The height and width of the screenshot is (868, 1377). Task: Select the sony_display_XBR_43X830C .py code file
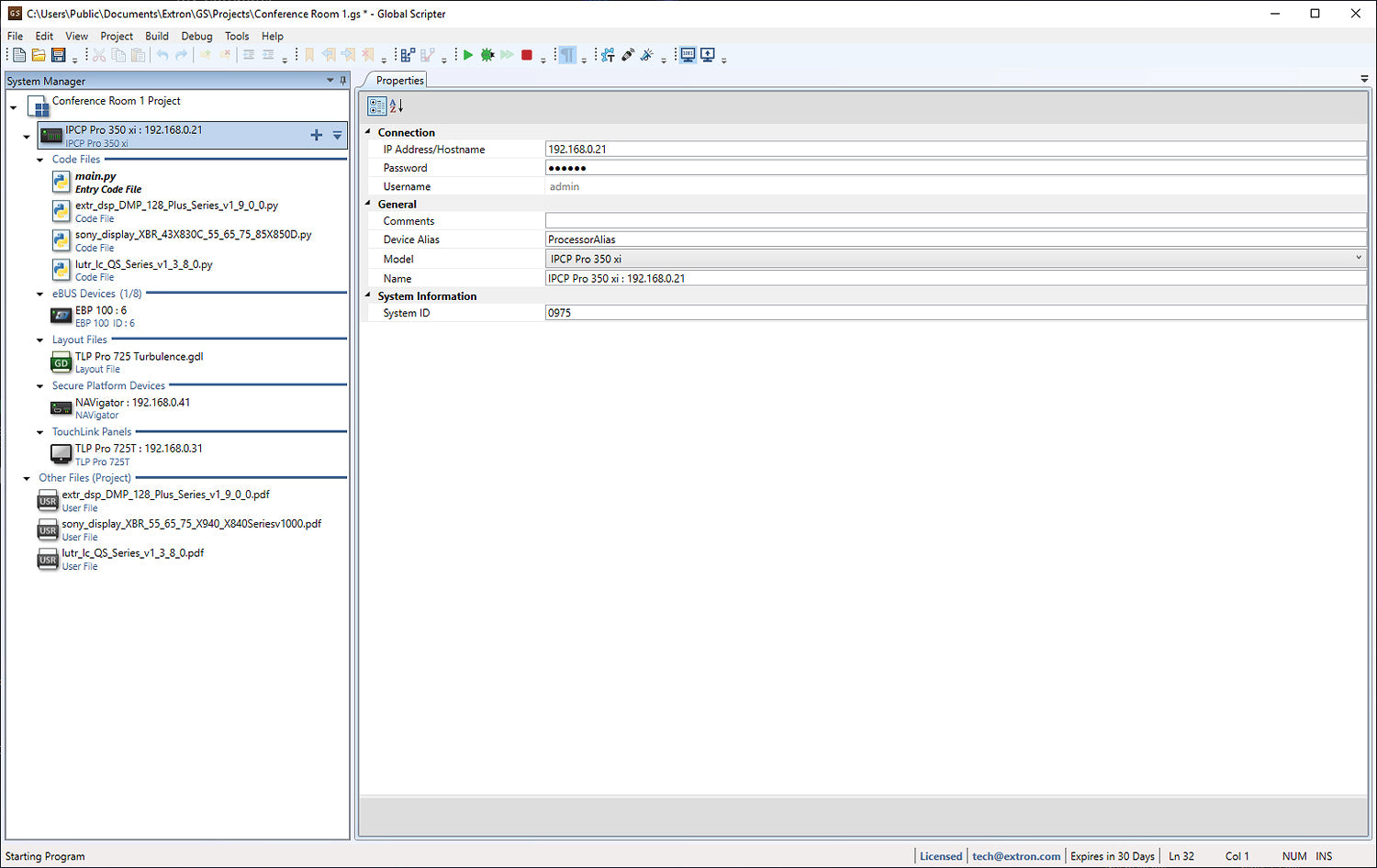coord(182,240)
